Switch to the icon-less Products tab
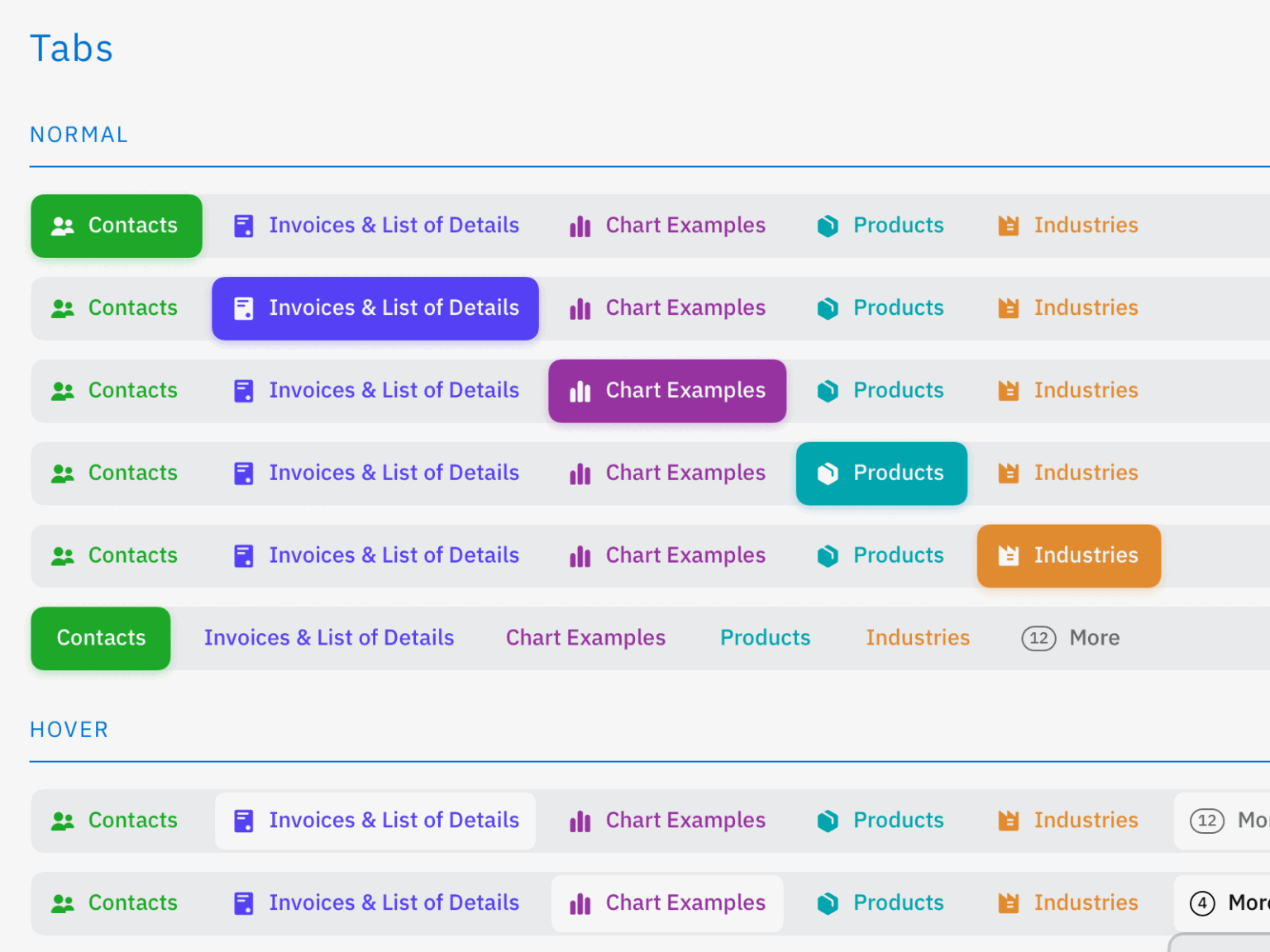 pos(765,638)
